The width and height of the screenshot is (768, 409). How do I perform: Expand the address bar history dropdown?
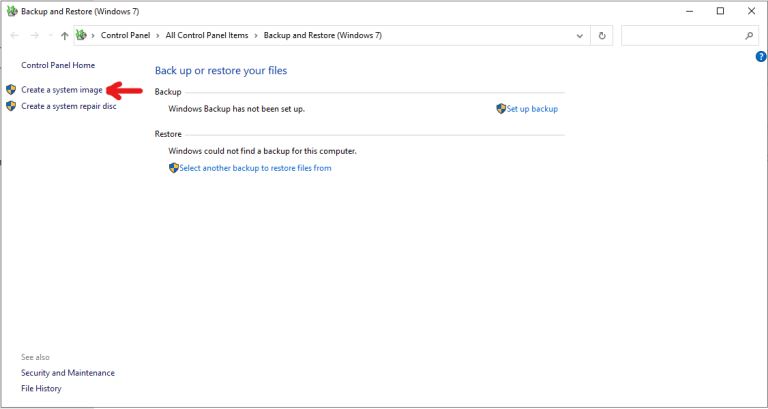click(x=580, y=36)
